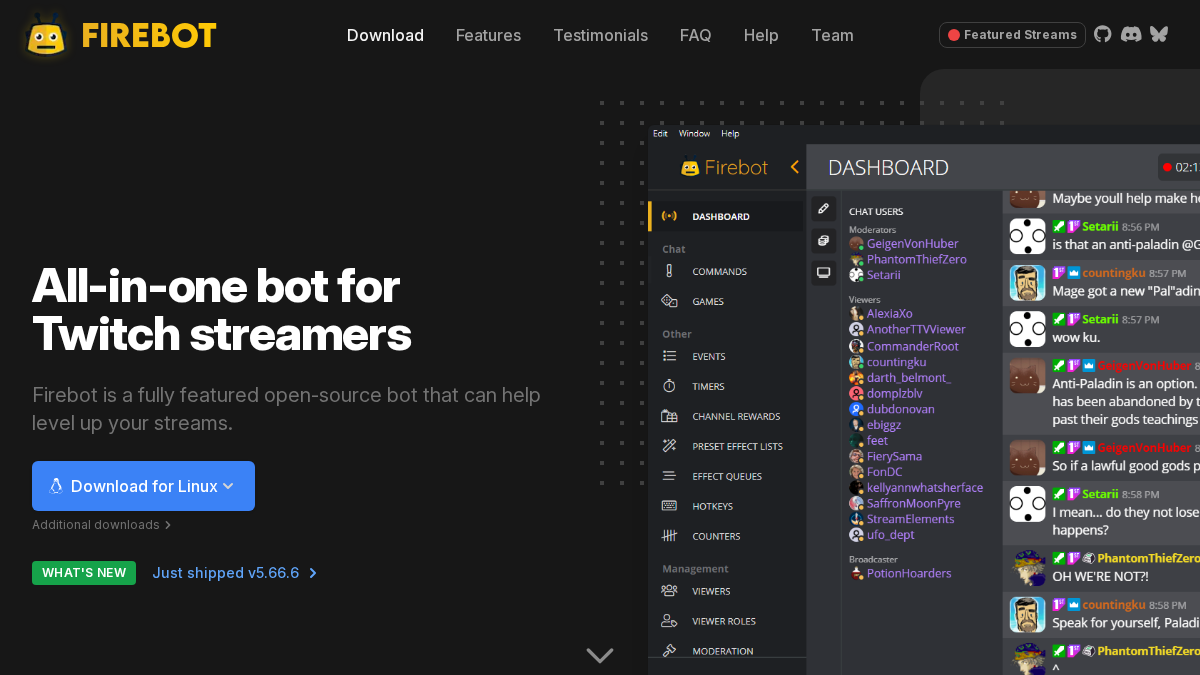Select PhantomThiefZero in Moderators list

point(916,259)
